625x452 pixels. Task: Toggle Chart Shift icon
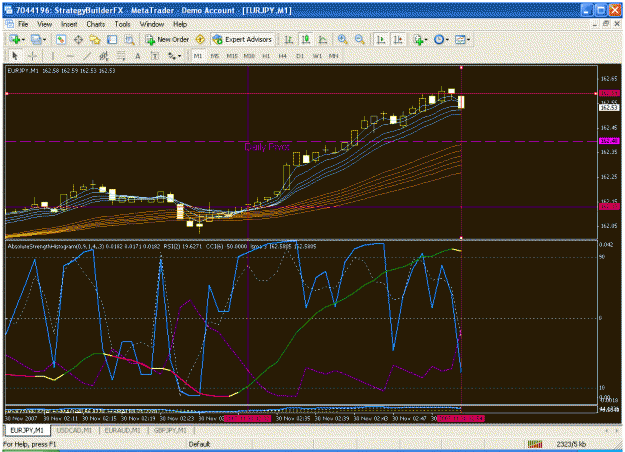coord(398,39)
